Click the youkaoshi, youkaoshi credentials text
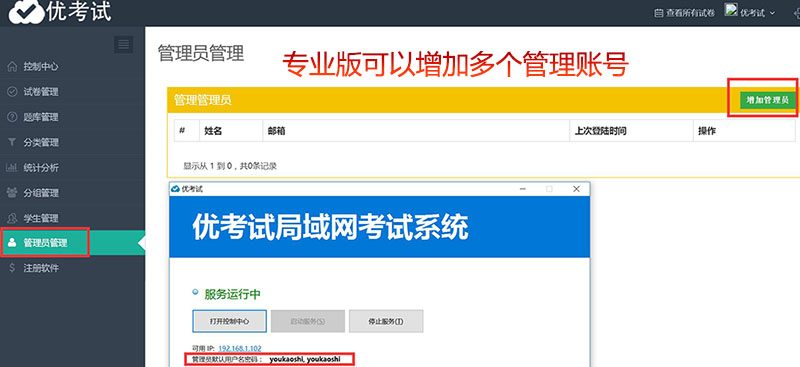800x367 pixels. pyautogui.click(x=305, y=359)
